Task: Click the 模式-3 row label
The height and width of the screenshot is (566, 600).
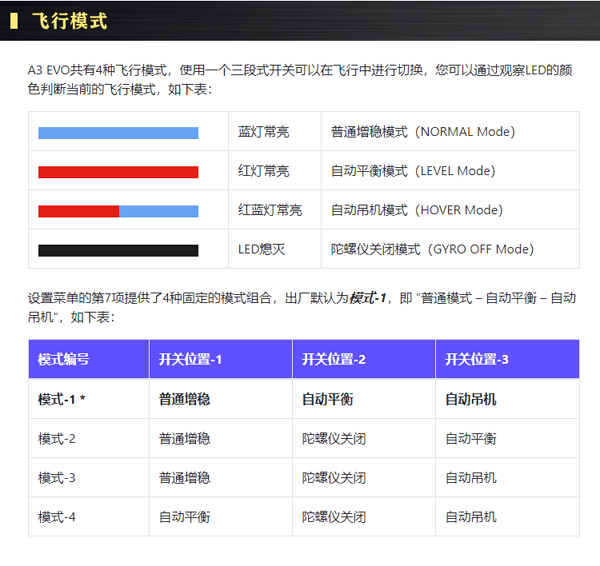Action: [57, 477]
